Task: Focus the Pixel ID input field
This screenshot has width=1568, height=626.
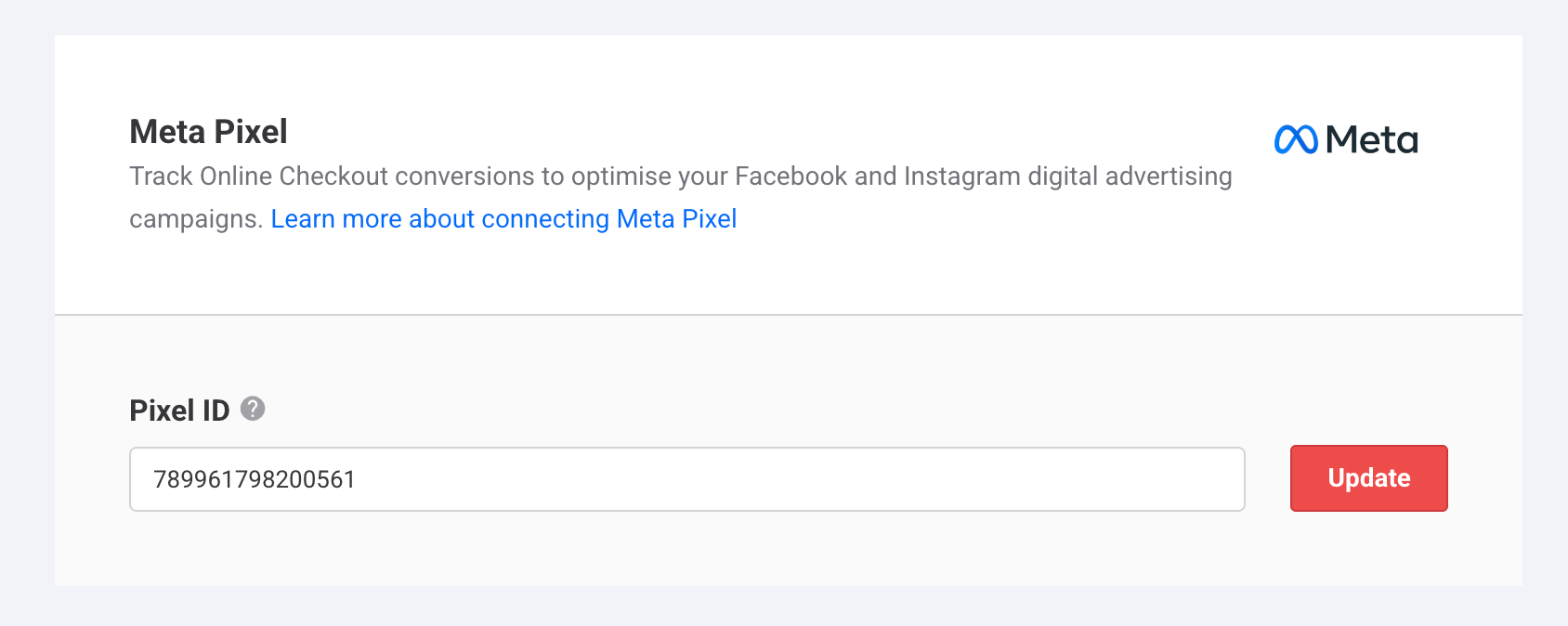Action: [686, 479]
